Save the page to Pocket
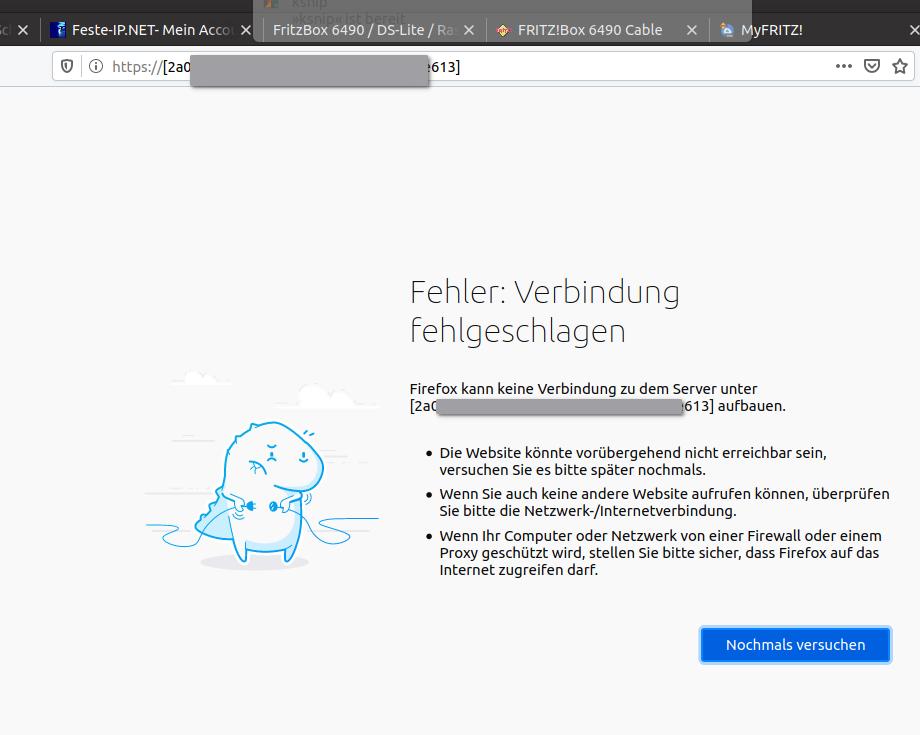 pyautogui.click(x=869, y=65)
